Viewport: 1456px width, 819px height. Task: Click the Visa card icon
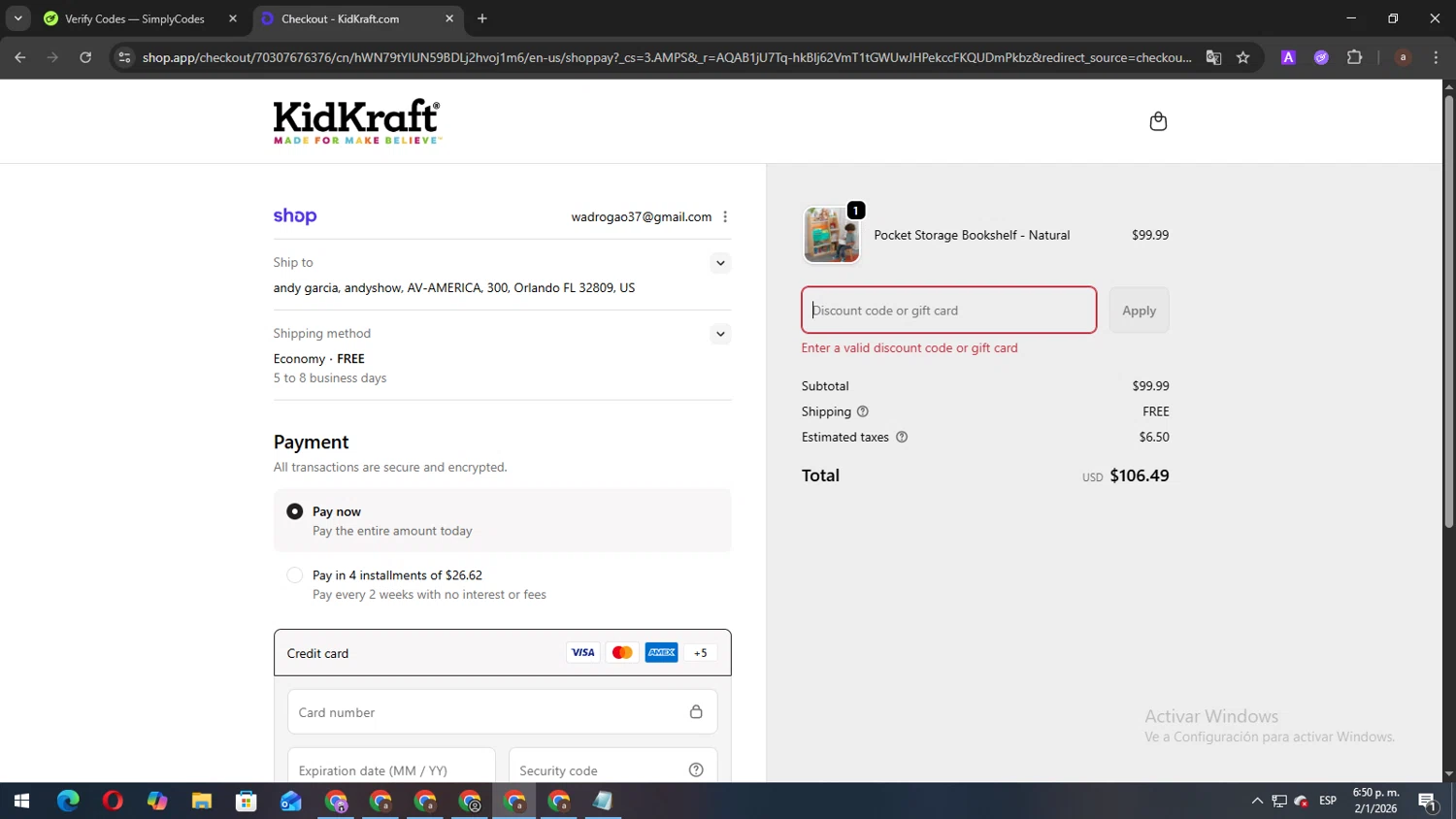coord(582,653)
